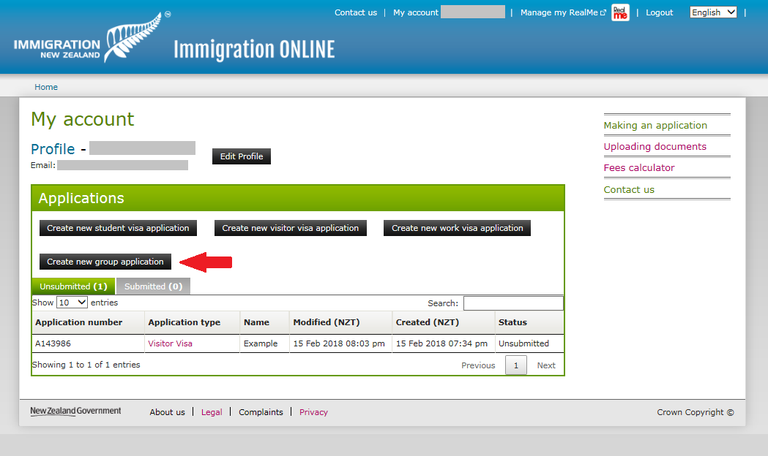Open the Visitor Visa application link
The image size is (768, 456).
[170, 343]
